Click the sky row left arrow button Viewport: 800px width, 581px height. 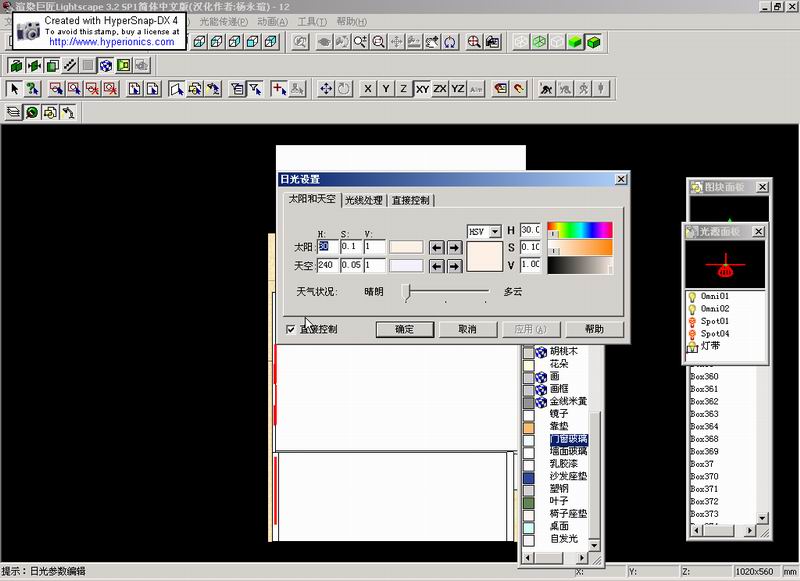point(437,266)
